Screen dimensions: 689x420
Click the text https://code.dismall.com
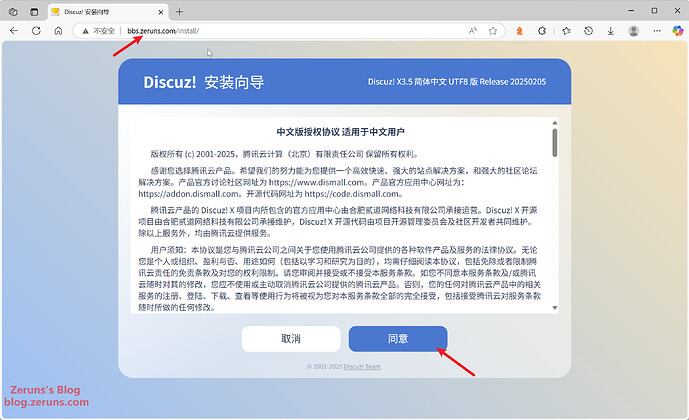[x=352, y=194]
